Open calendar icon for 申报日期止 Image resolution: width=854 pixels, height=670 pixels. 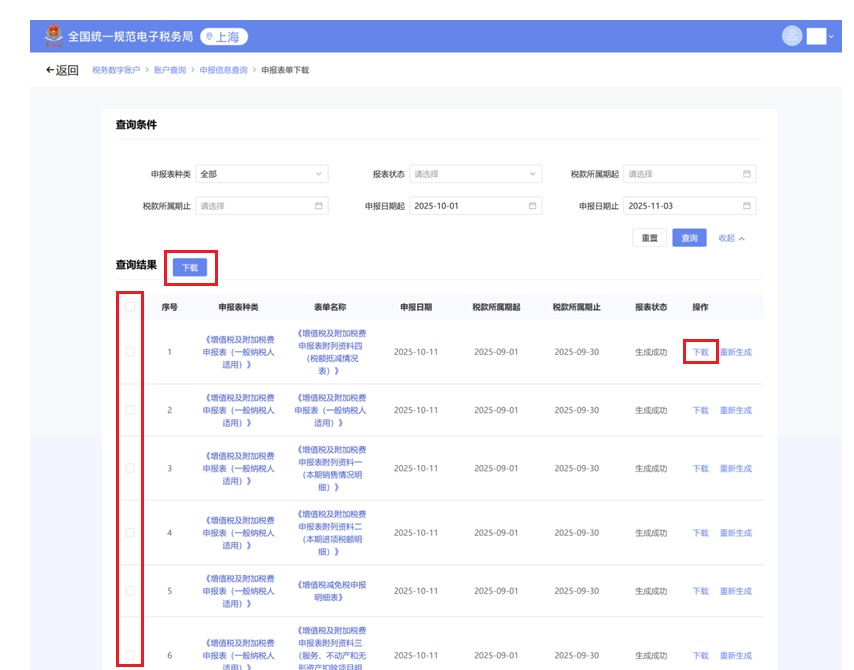(746, 206)
